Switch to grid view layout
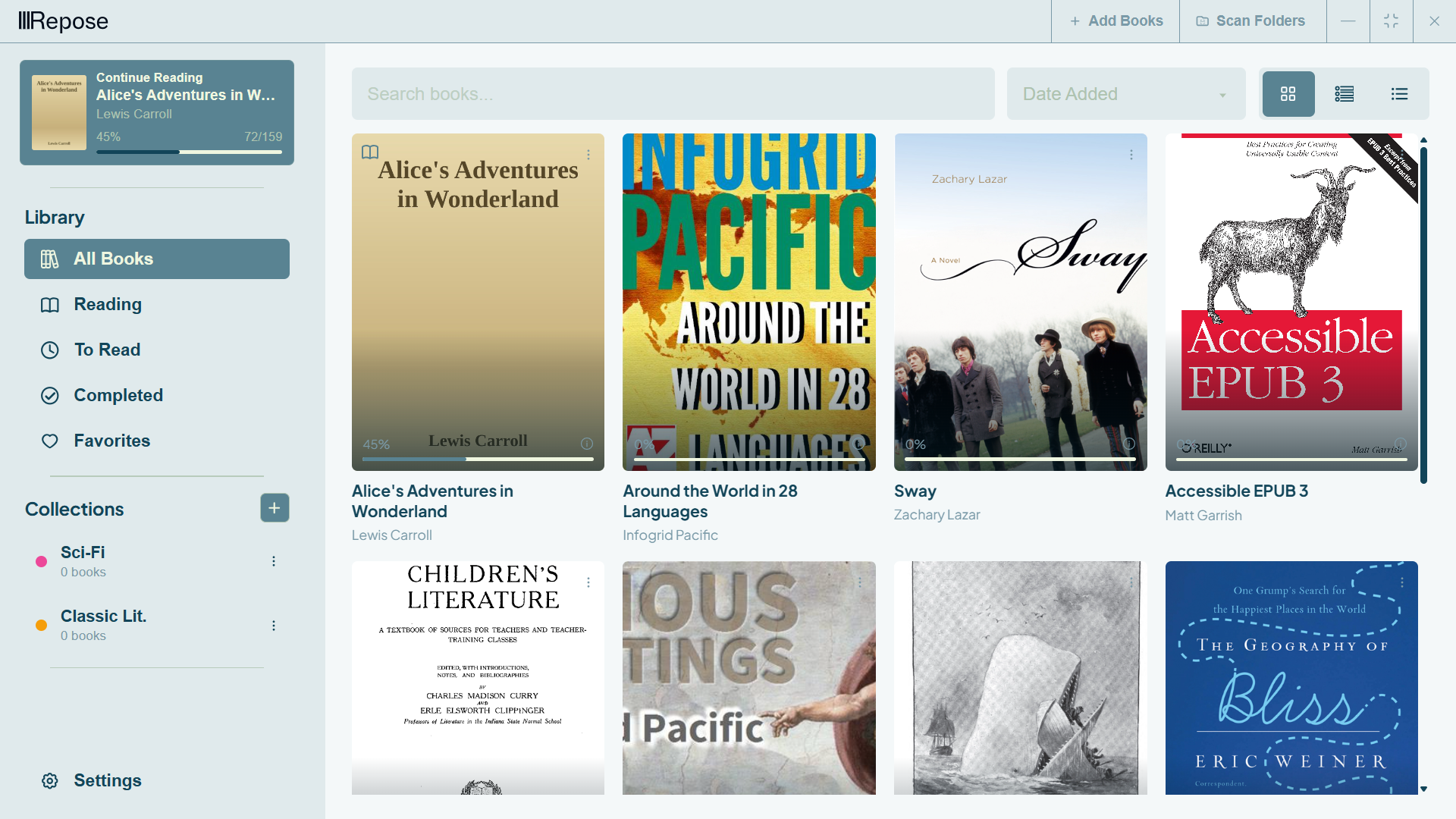Viewport: 1456px width, 819px height. coord(1288,94)
